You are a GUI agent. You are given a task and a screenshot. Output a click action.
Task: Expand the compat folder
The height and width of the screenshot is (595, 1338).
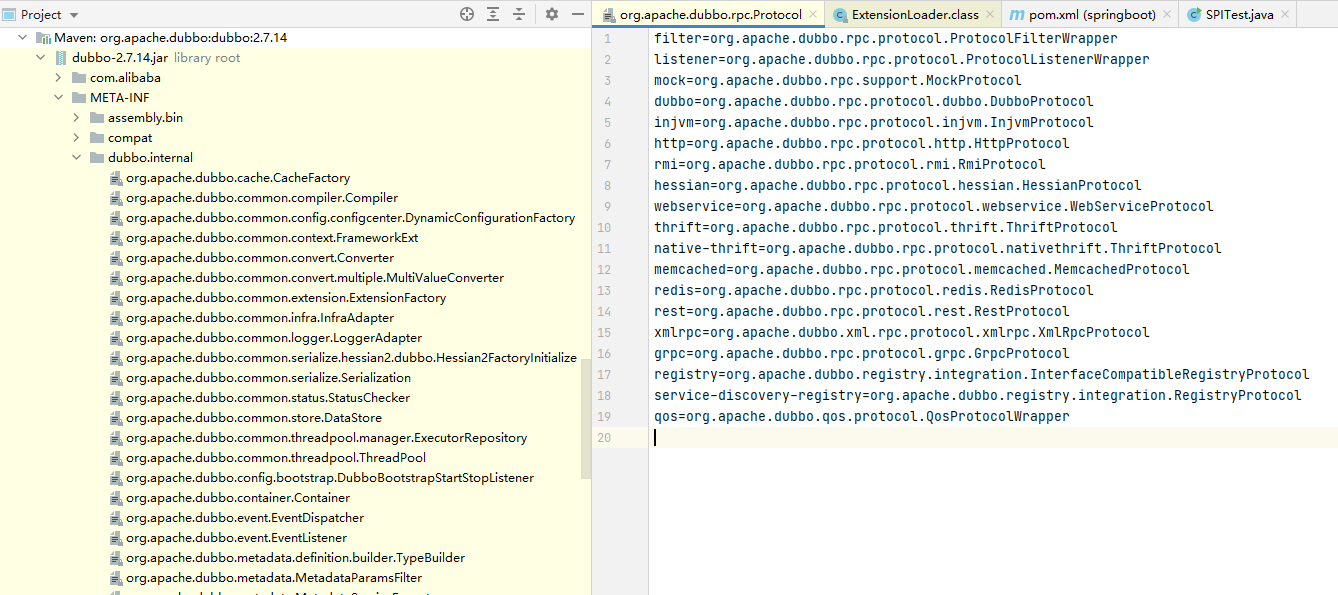coord(76,137)
